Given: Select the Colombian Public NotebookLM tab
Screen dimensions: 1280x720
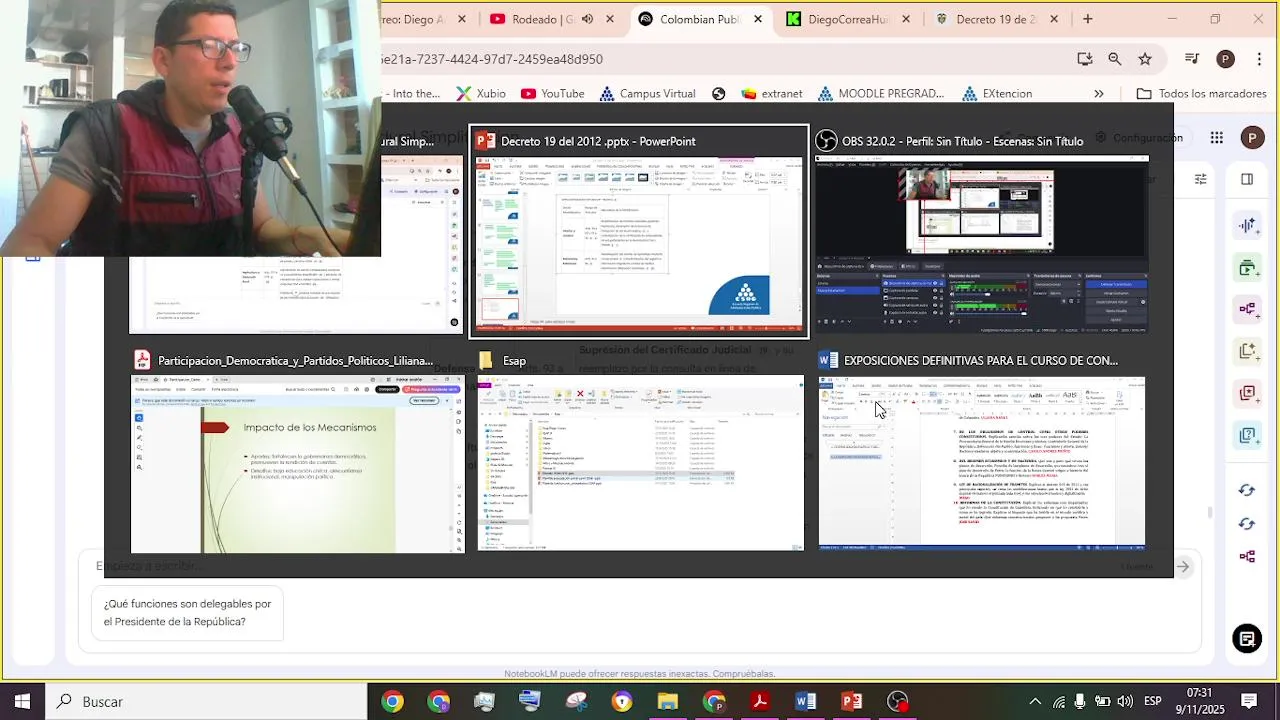Looking at the screenshot, I should tap(701, 19).
